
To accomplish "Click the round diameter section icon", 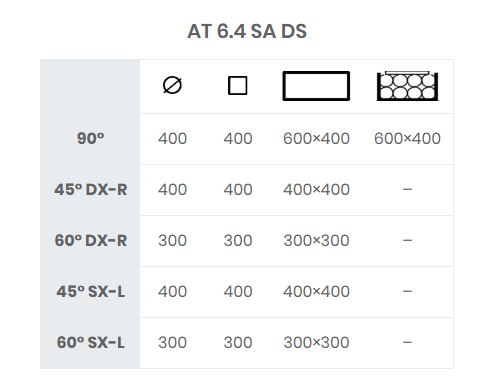I will (172, 85).
